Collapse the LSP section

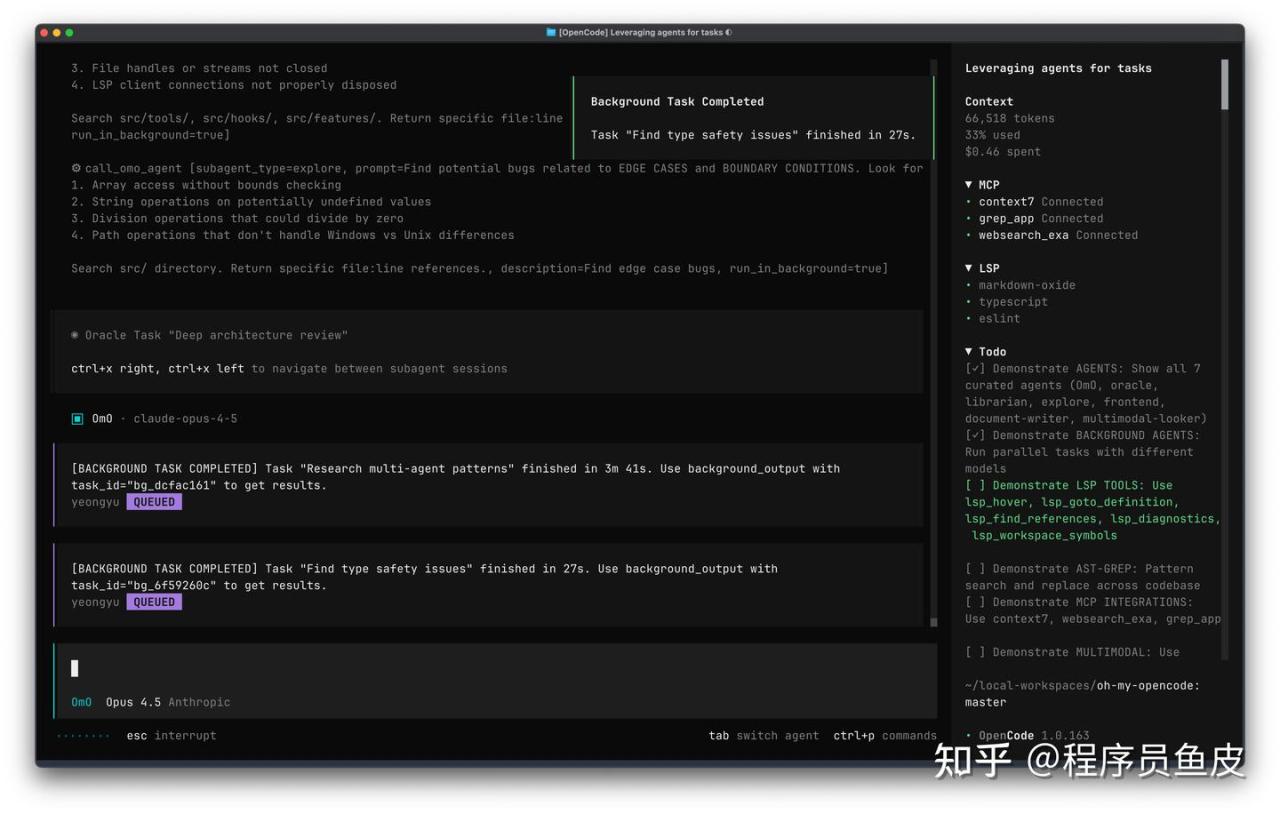(x=969, y=268)
